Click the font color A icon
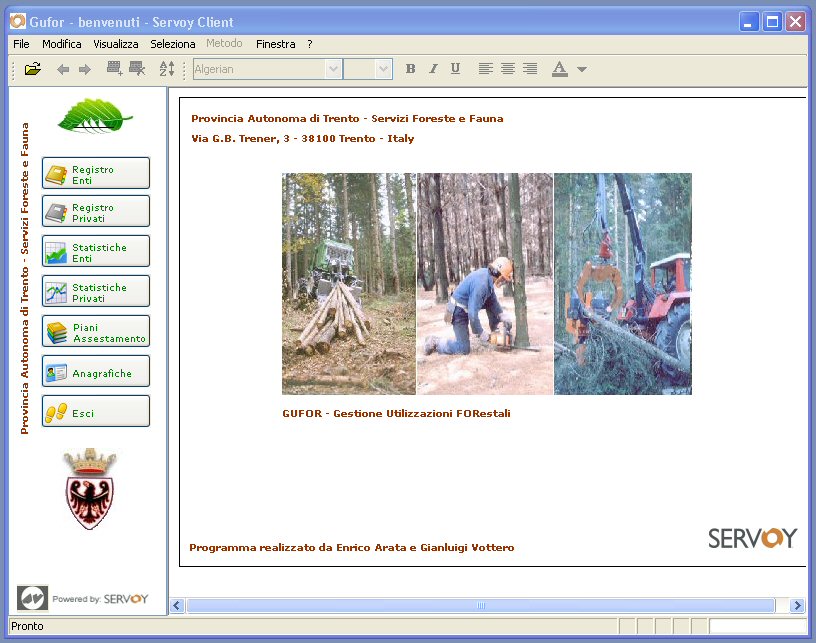The height and width of the screenshot is (643, 816). [560, 69]
